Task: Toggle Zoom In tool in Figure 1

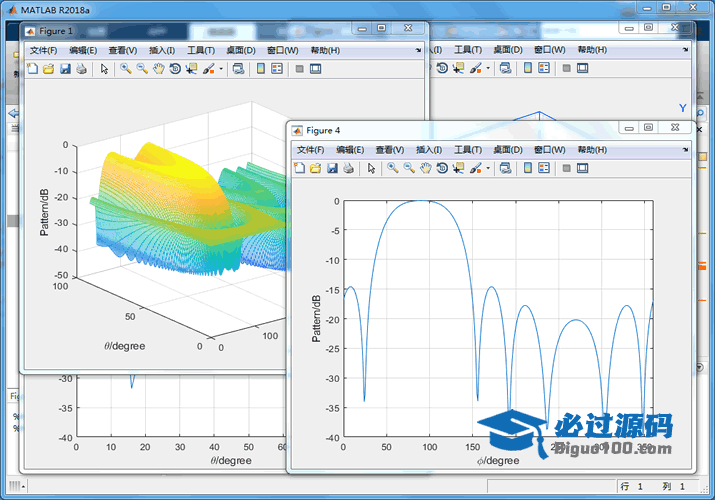Action: 125,69
